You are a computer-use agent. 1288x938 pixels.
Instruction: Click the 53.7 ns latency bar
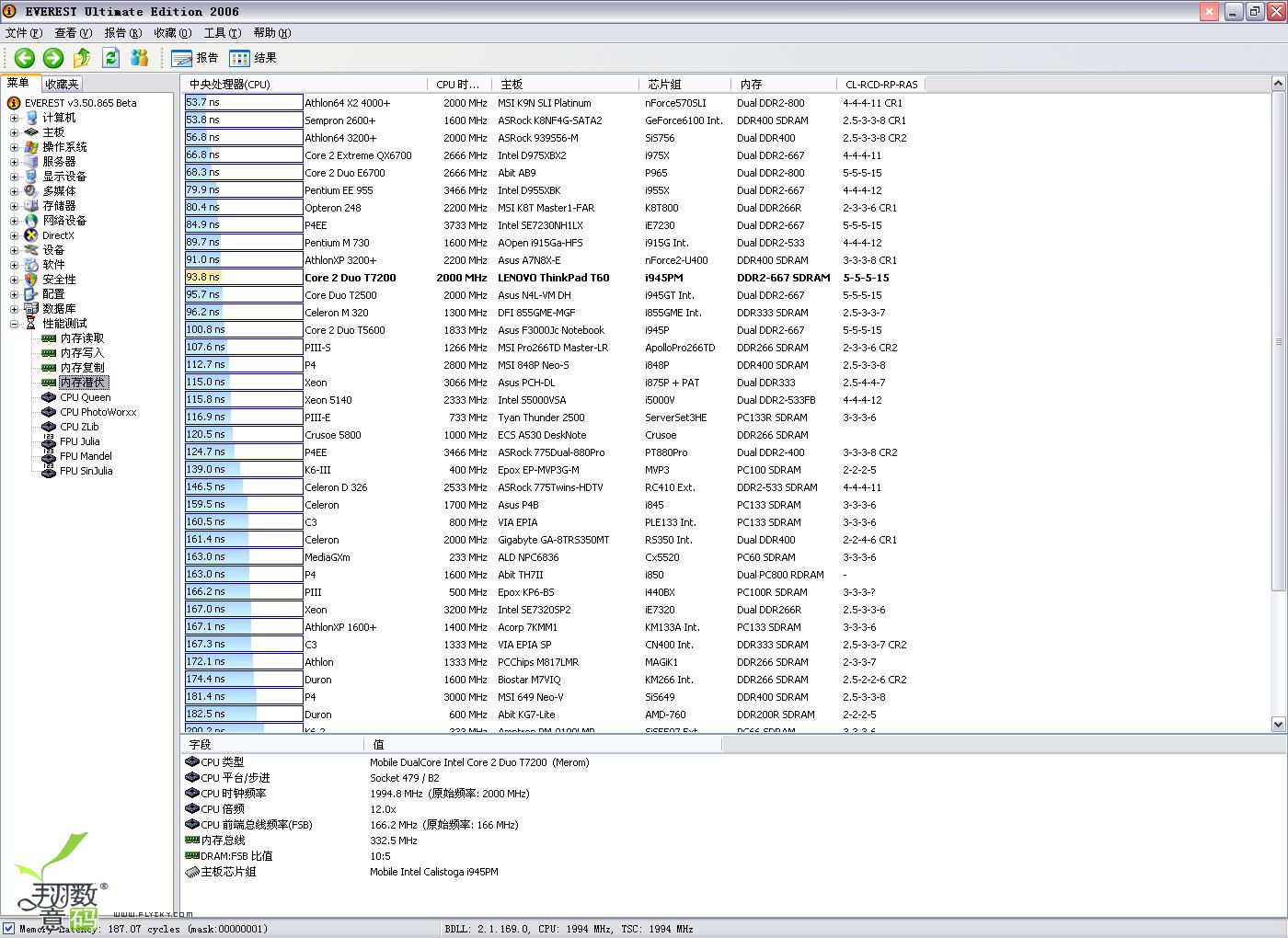coord(244,103)
